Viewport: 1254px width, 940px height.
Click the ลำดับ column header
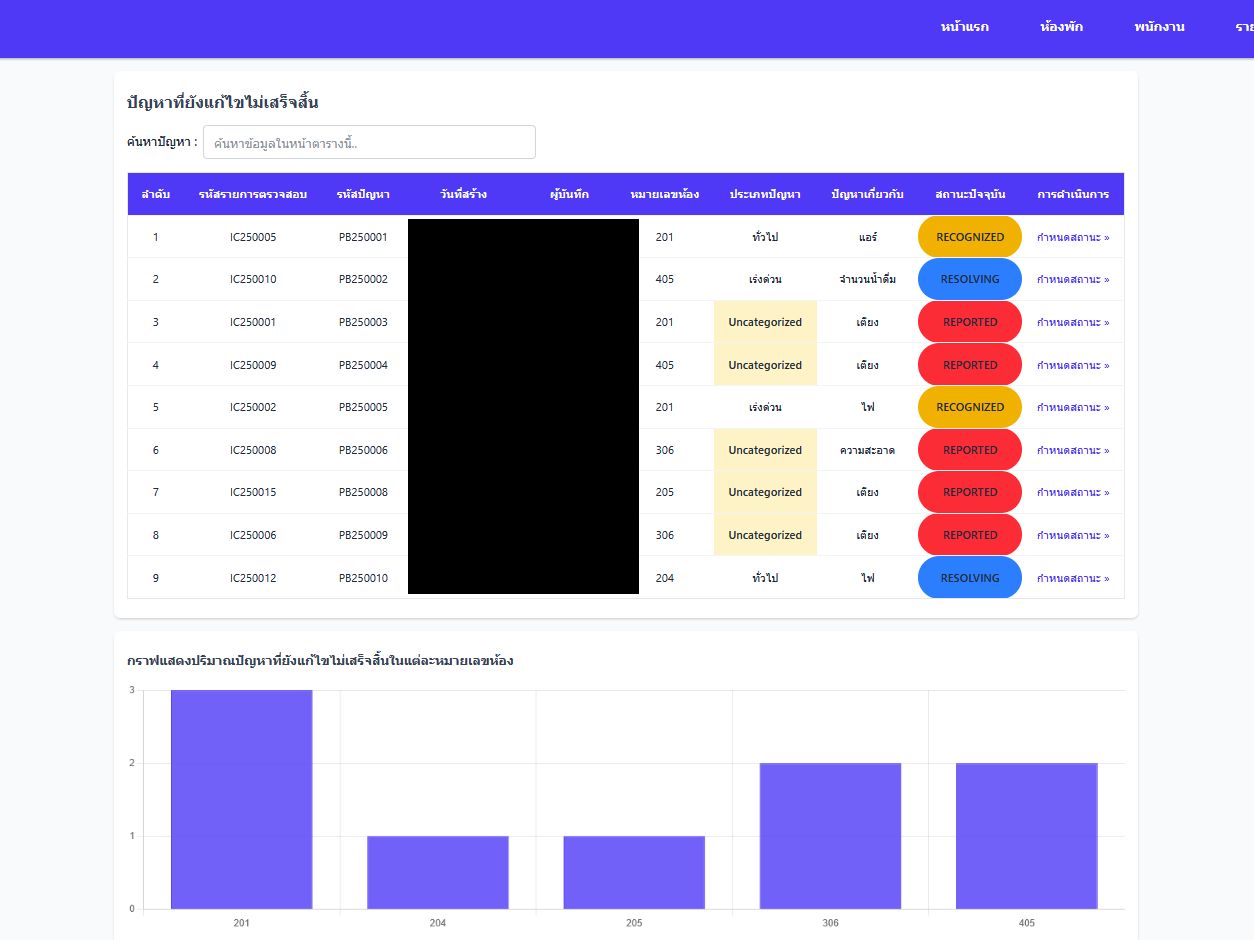coord(155,194)
